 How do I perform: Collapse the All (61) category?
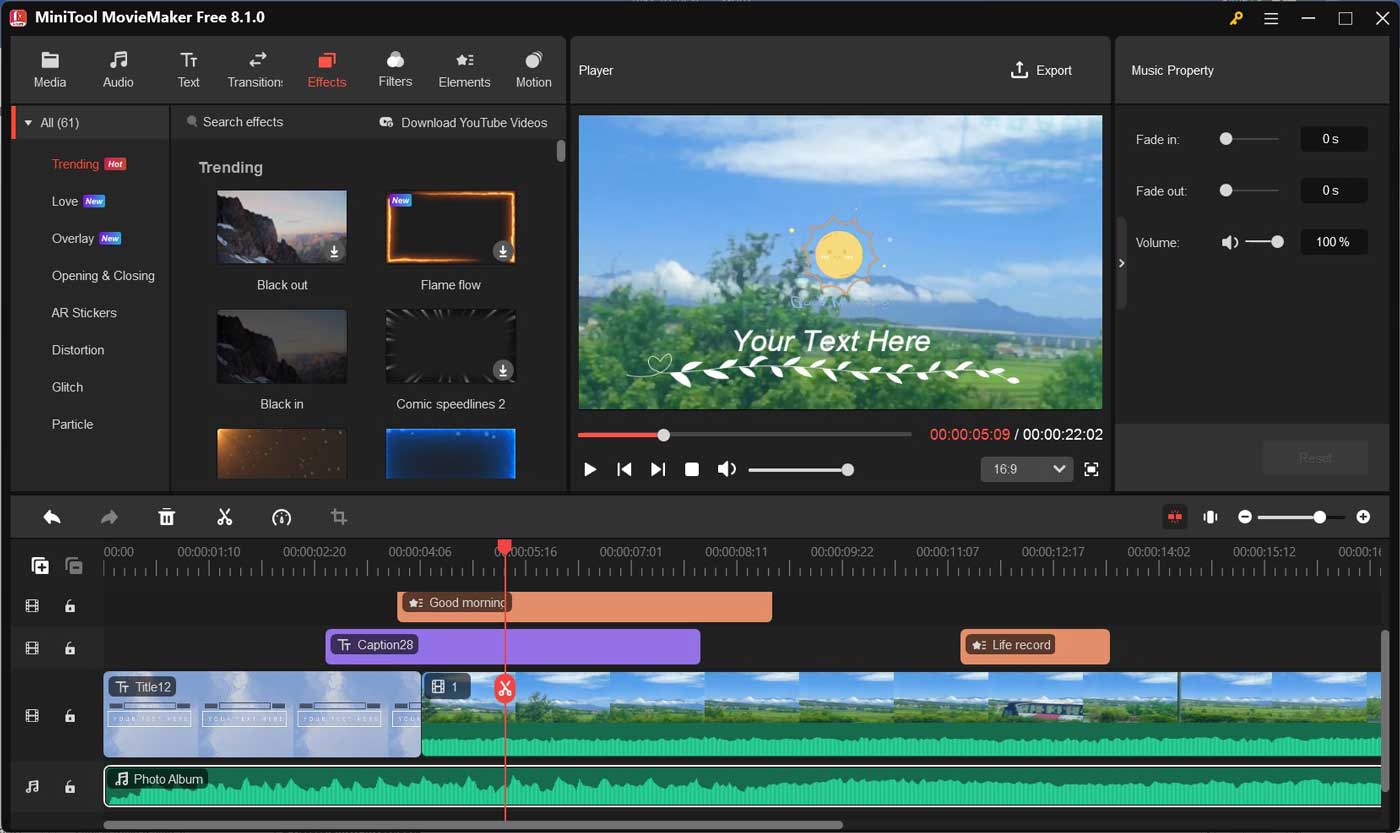28,123
